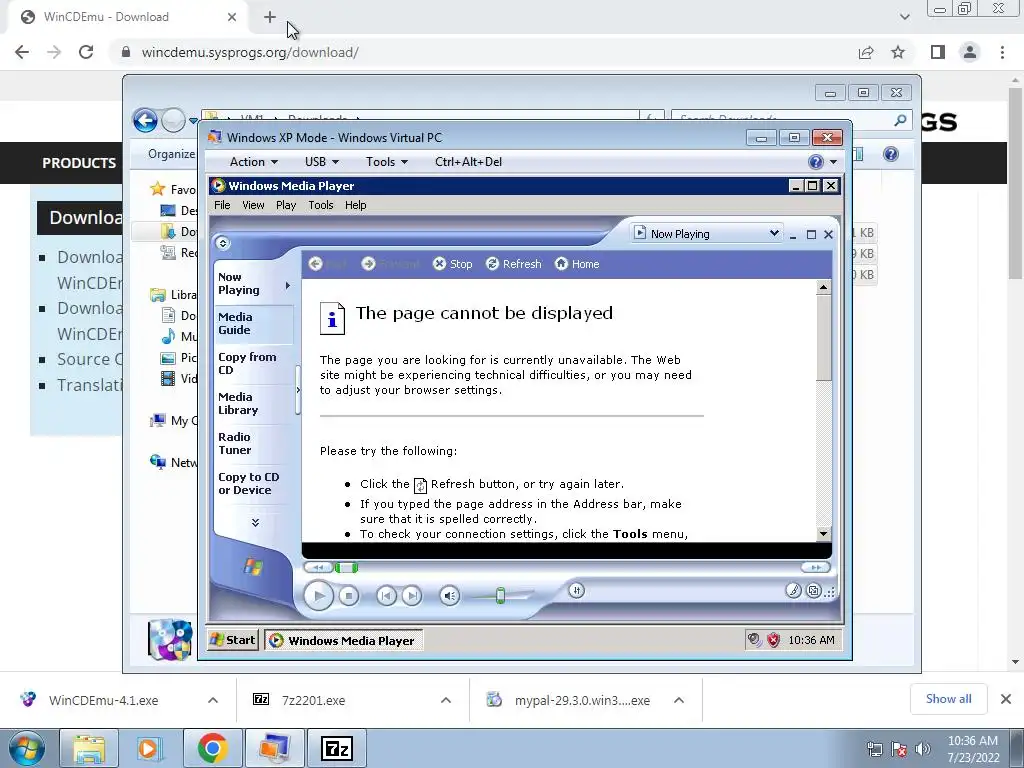Toggle the shuffle button in Media Player

576,590
